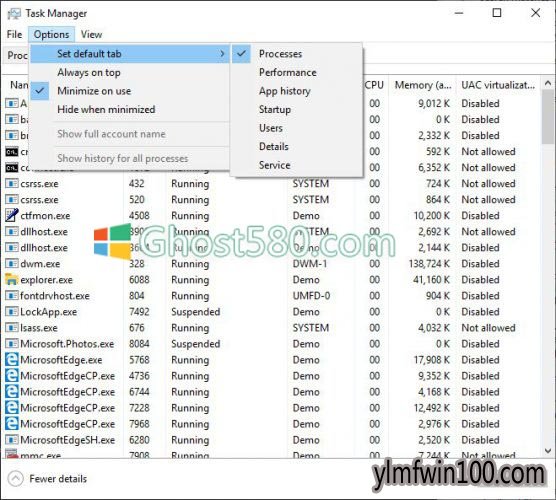556x500 pixels.
Task: Click the Microsoft.Photos.exe process icon
Action: coord(12,344)
